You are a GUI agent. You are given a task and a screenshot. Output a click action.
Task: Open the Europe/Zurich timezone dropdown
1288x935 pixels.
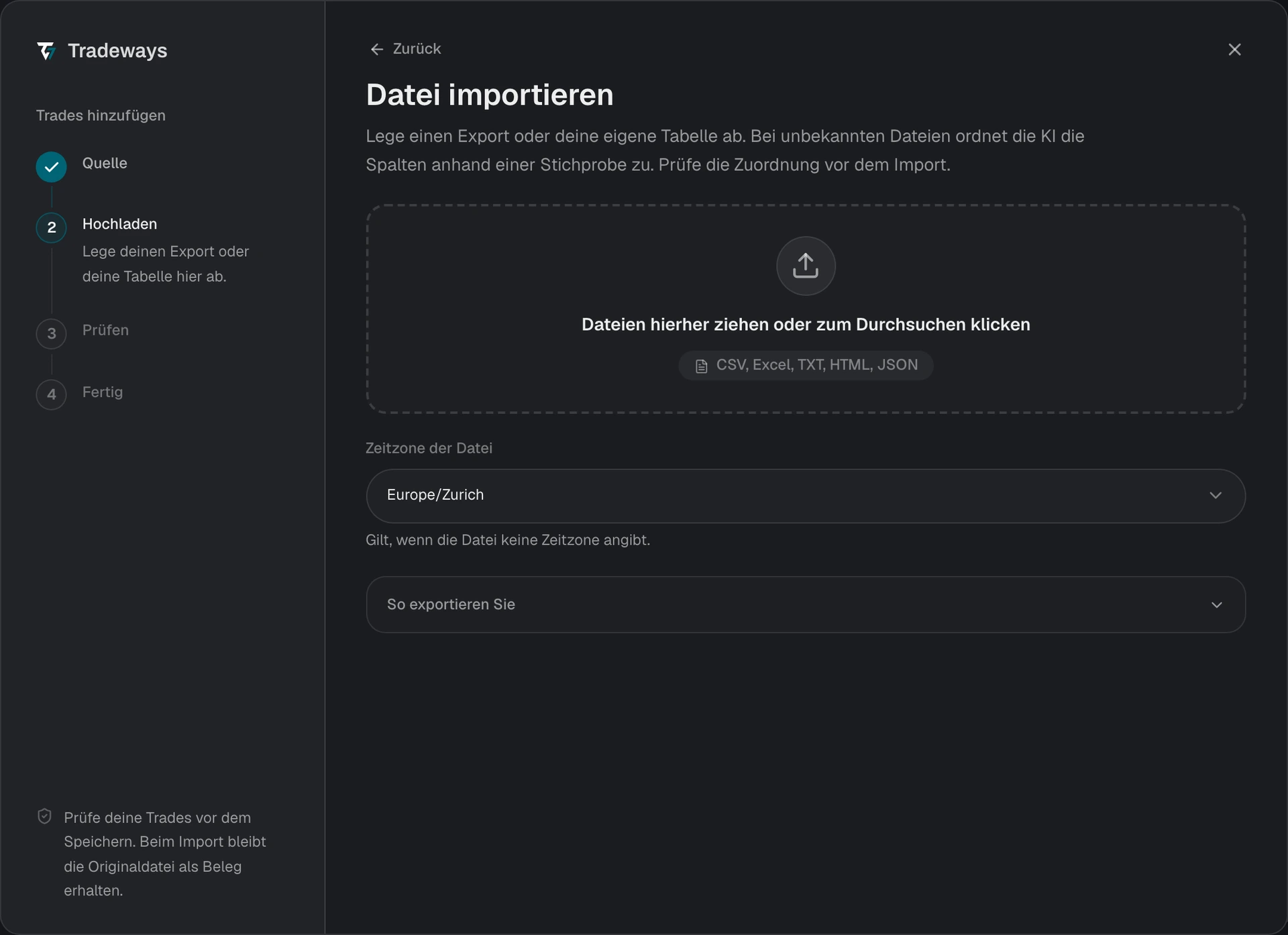pos(806,496)
